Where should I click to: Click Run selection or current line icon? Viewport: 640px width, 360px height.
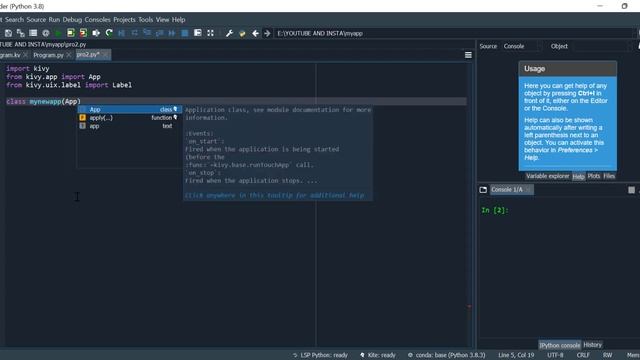pyautogui.click(x=96, y=33)
